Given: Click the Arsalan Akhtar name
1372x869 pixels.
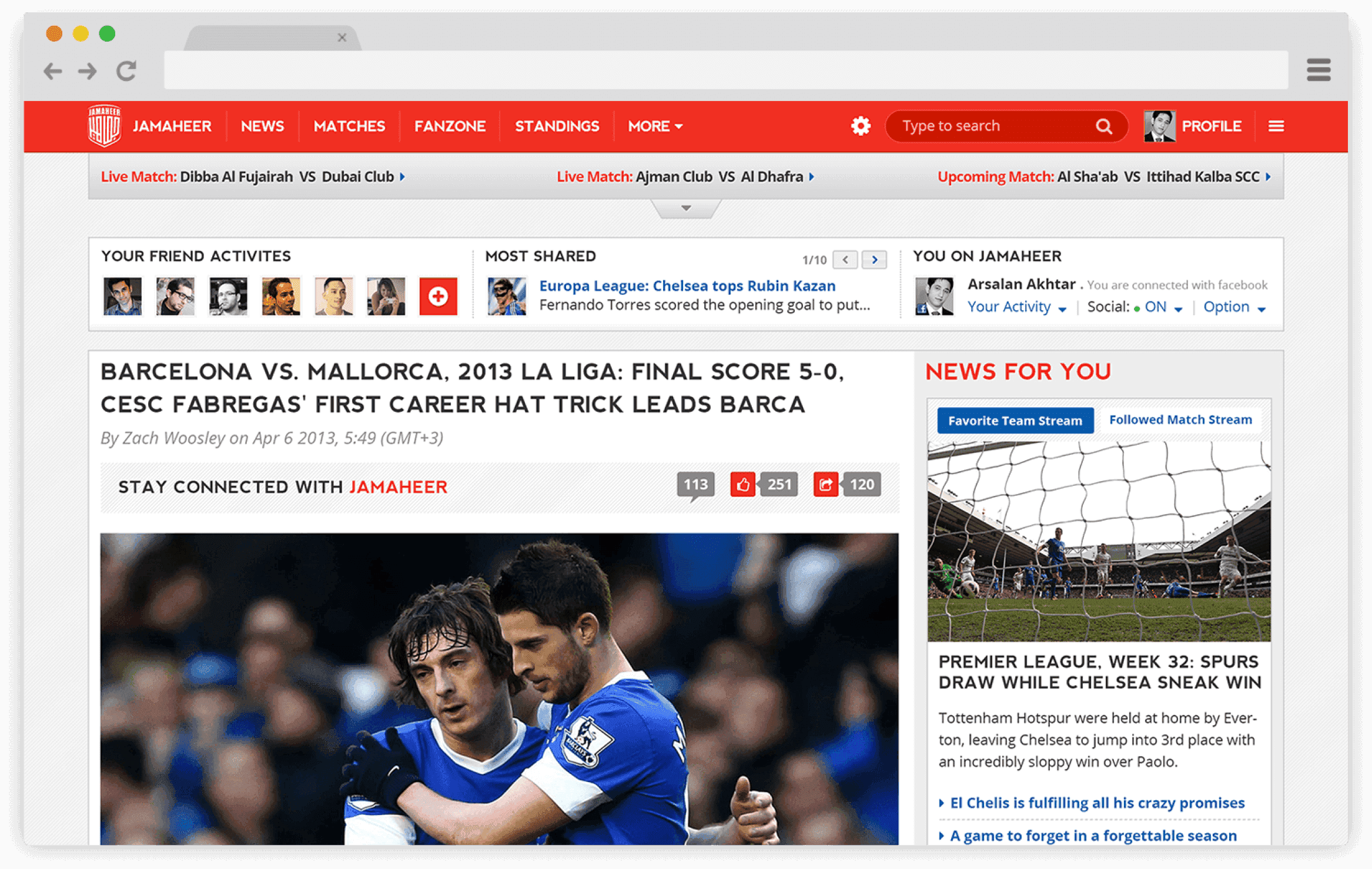Looking at the screenshot, I should point(1021,284).
